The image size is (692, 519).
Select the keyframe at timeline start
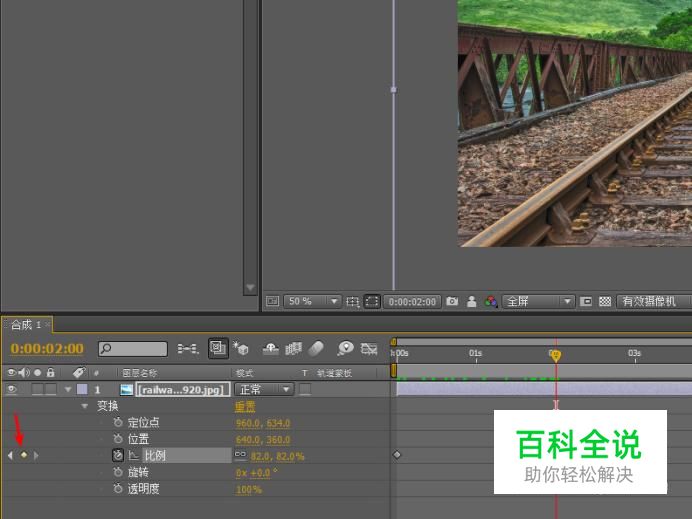coord(397,455)
